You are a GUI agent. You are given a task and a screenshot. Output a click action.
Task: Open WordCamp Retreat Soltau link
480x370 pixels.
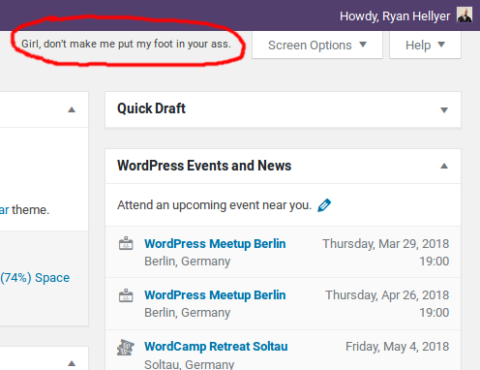(x=216, y=347)
